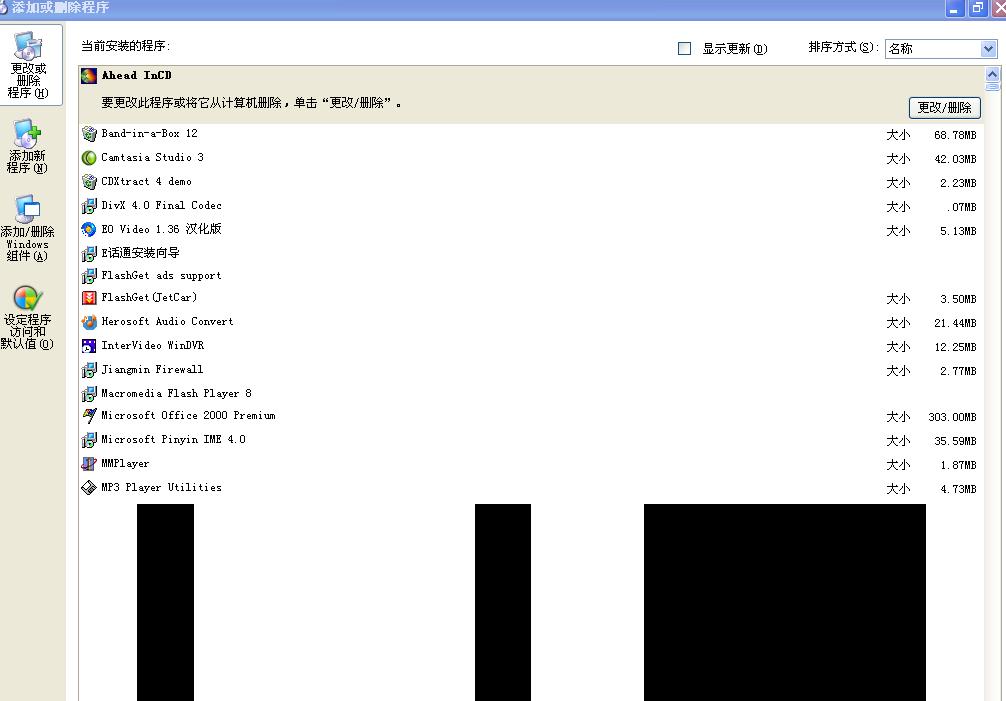Click the 303.00MB size value
1006x701 pixels.
click(952, 418)
